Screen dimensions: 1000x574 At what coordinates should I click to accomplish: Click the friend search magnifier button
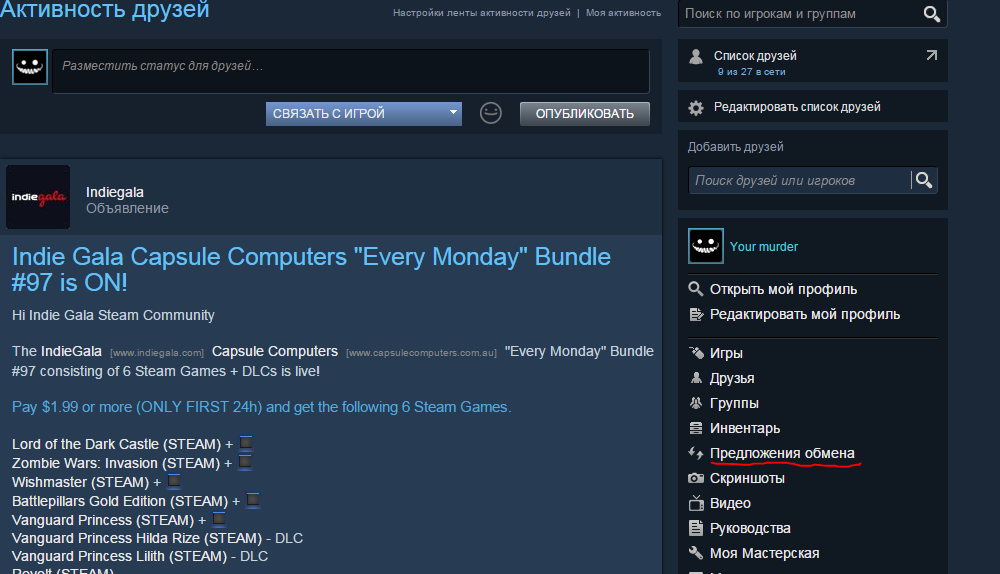[x=924, y=180]
